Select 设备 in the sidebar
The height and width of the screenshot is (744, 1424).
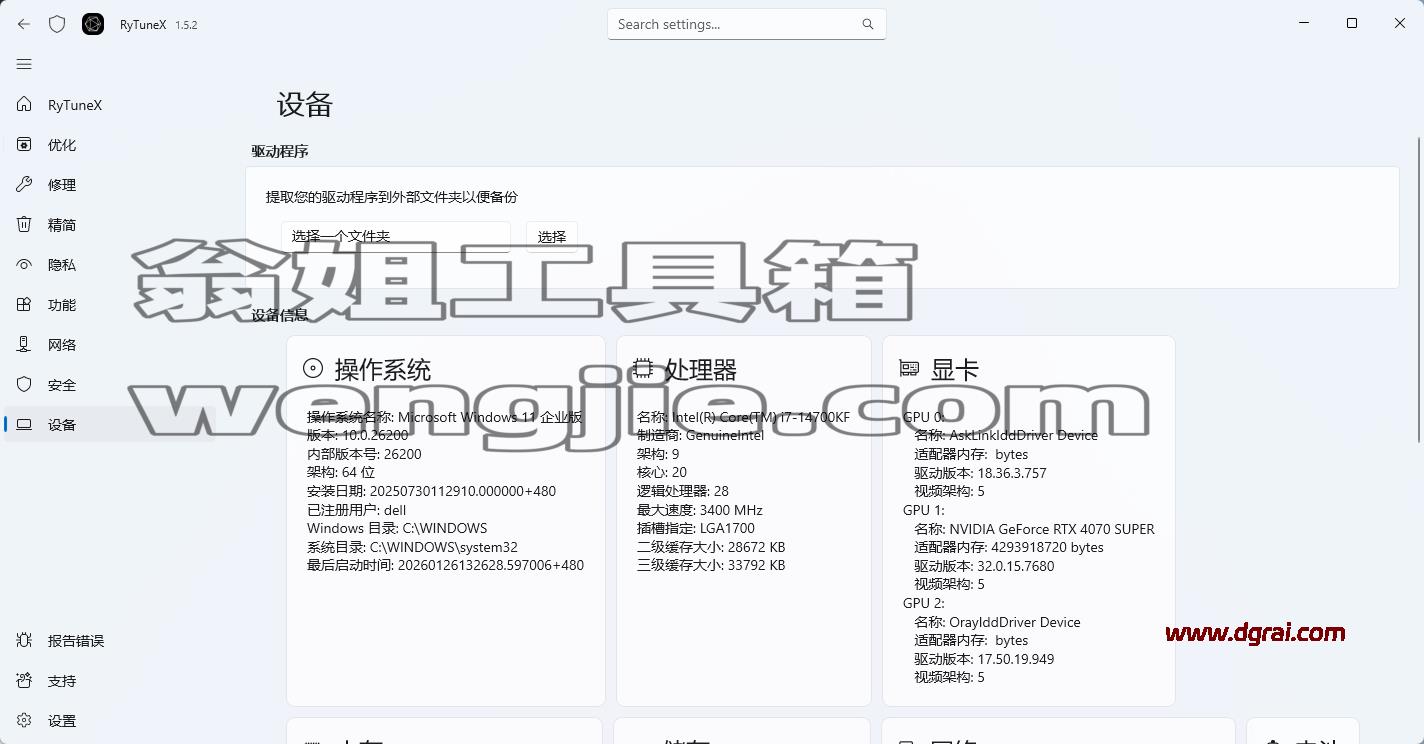(110, 425)
